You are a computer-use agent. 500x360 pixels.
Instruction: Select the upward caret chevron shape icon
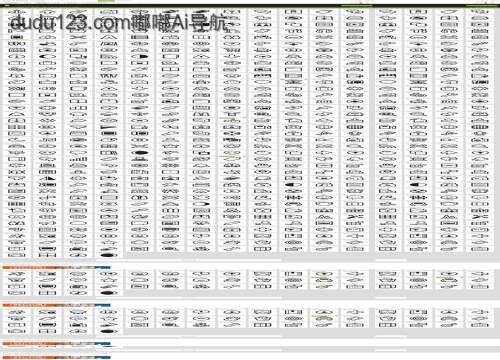(x=109, y=37)
